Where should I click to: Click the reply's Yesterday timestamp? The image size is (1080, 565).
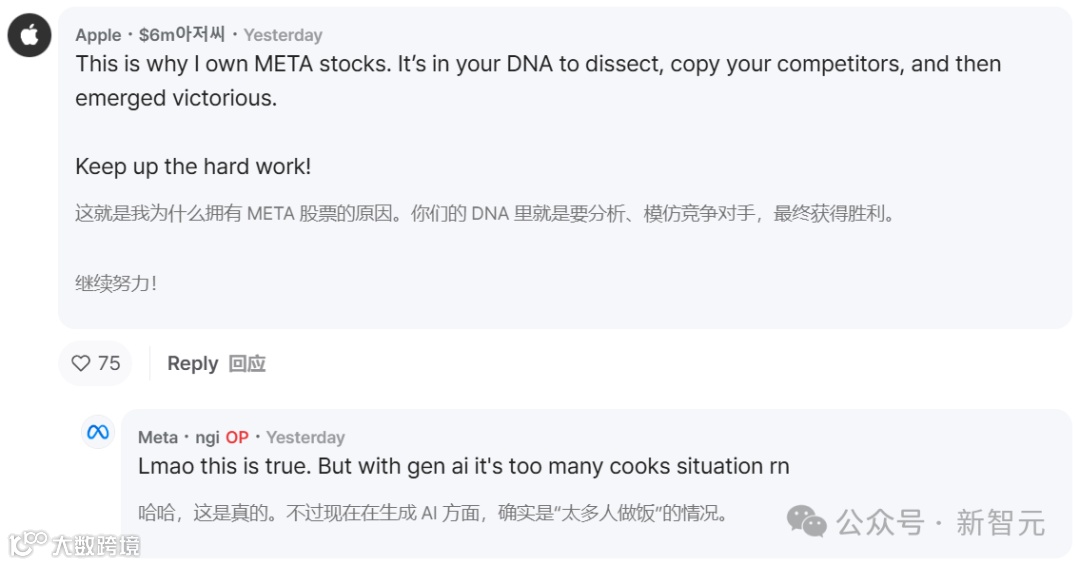305,437
